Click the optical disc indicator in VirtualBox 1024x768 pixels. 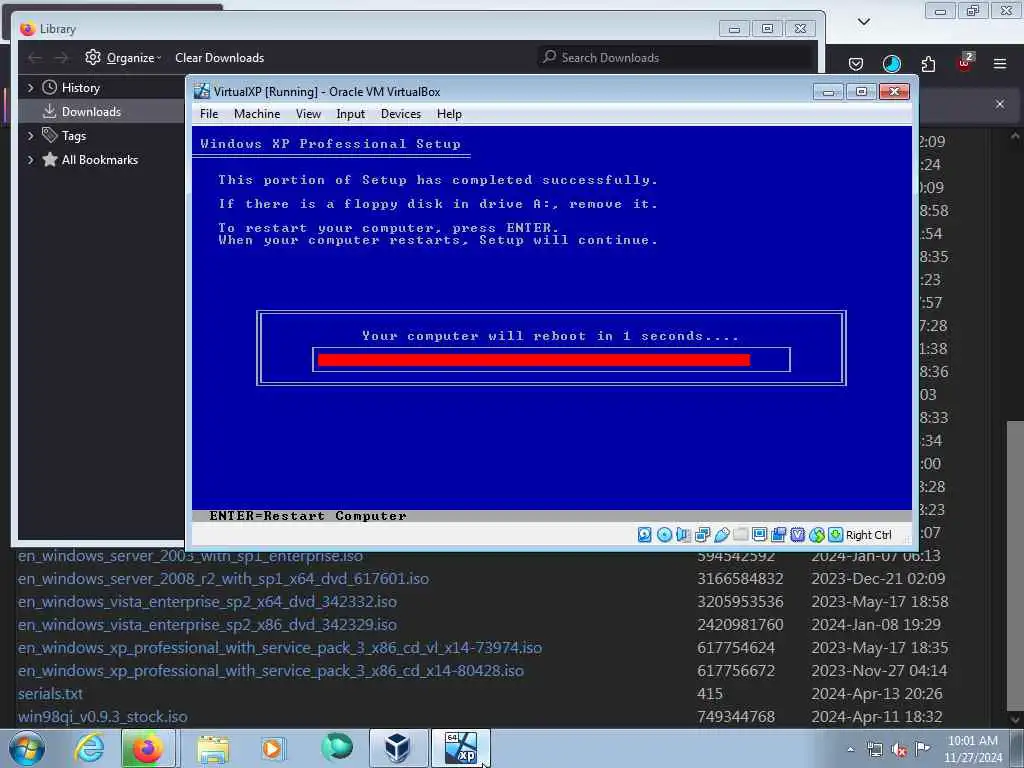click(x=664, y=535)
